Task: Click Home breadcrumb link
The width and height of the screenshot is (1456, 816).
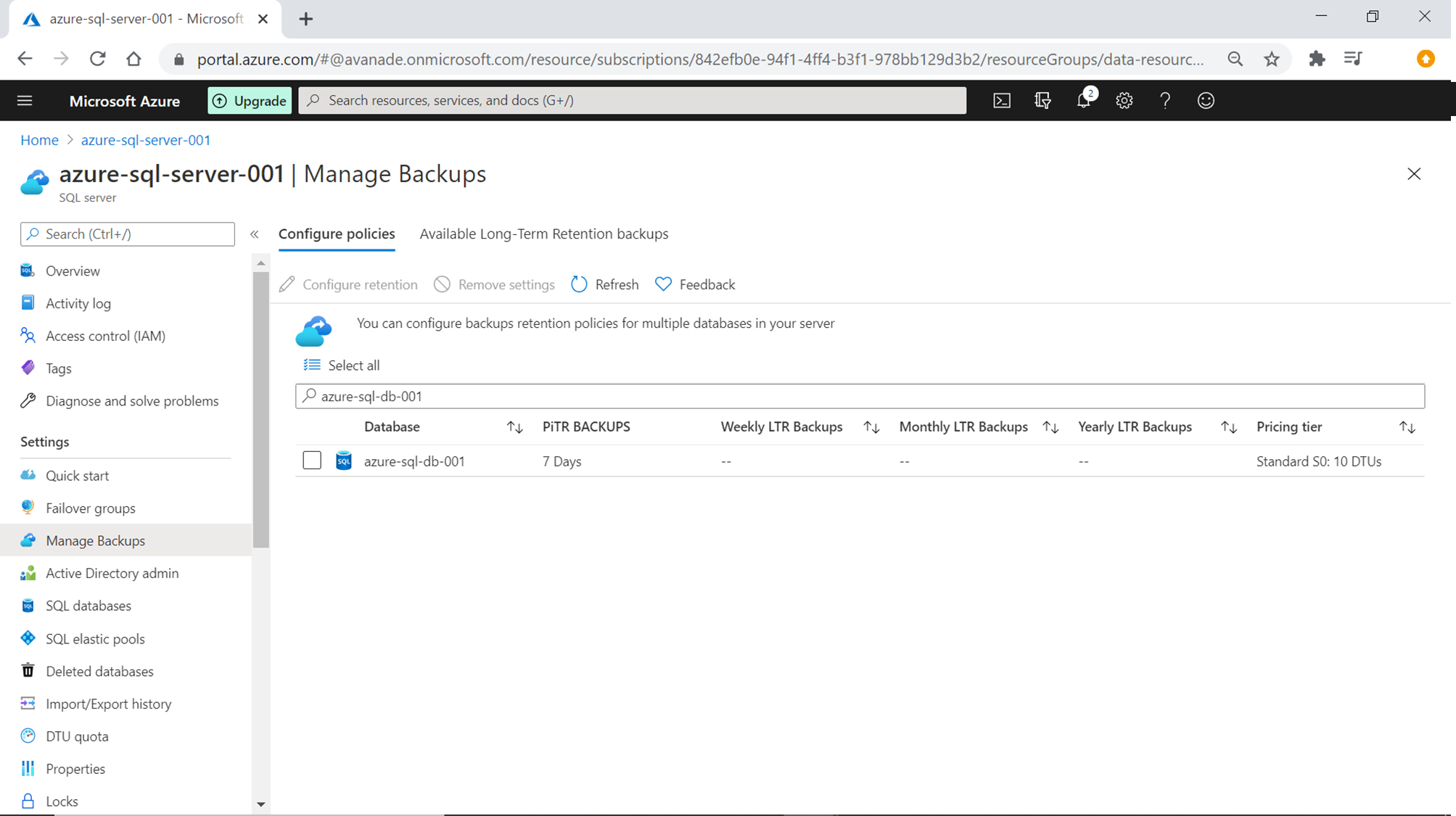Action: pyautogui.click(x=39, y=140)
